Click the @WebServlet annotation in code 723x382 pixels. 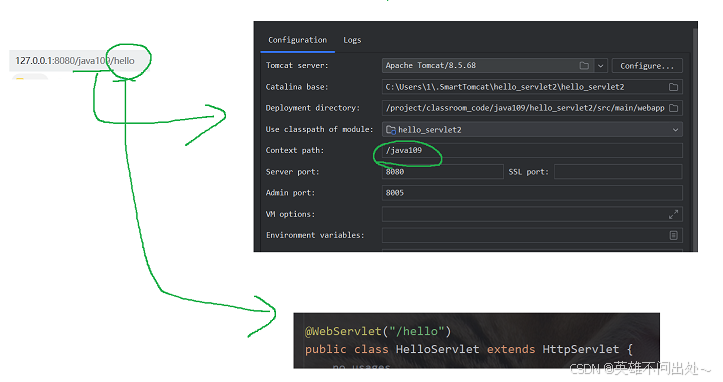(343, 331)
